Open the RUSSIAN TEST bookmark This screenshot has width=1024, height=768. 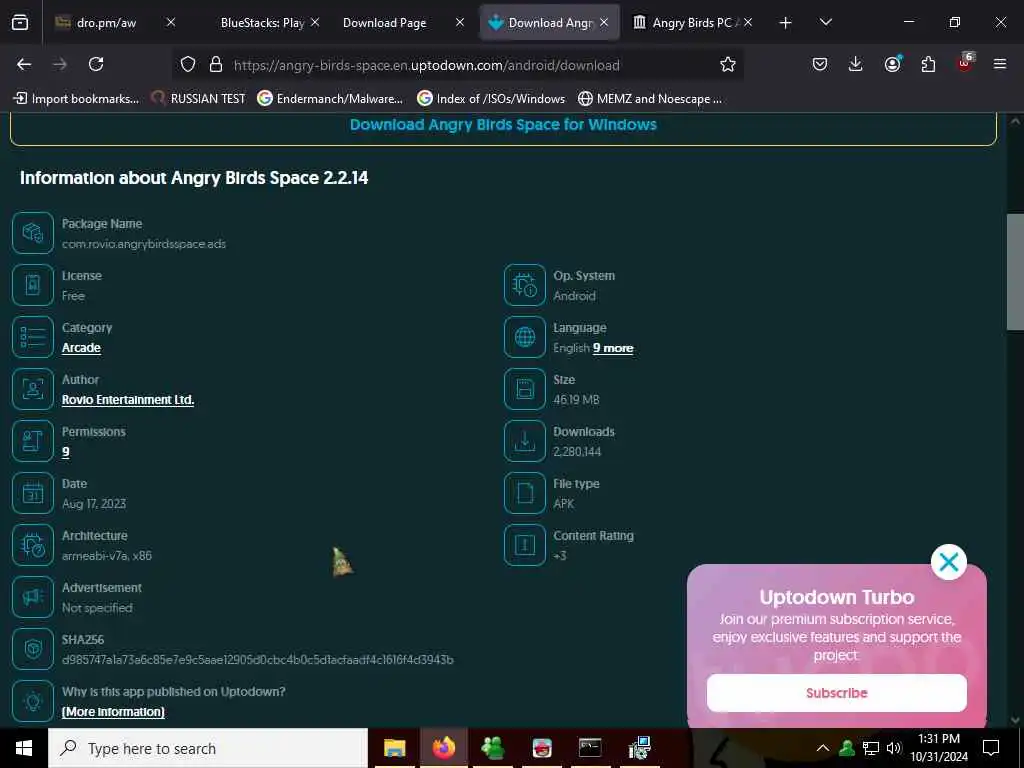click(x=199, y=99)
